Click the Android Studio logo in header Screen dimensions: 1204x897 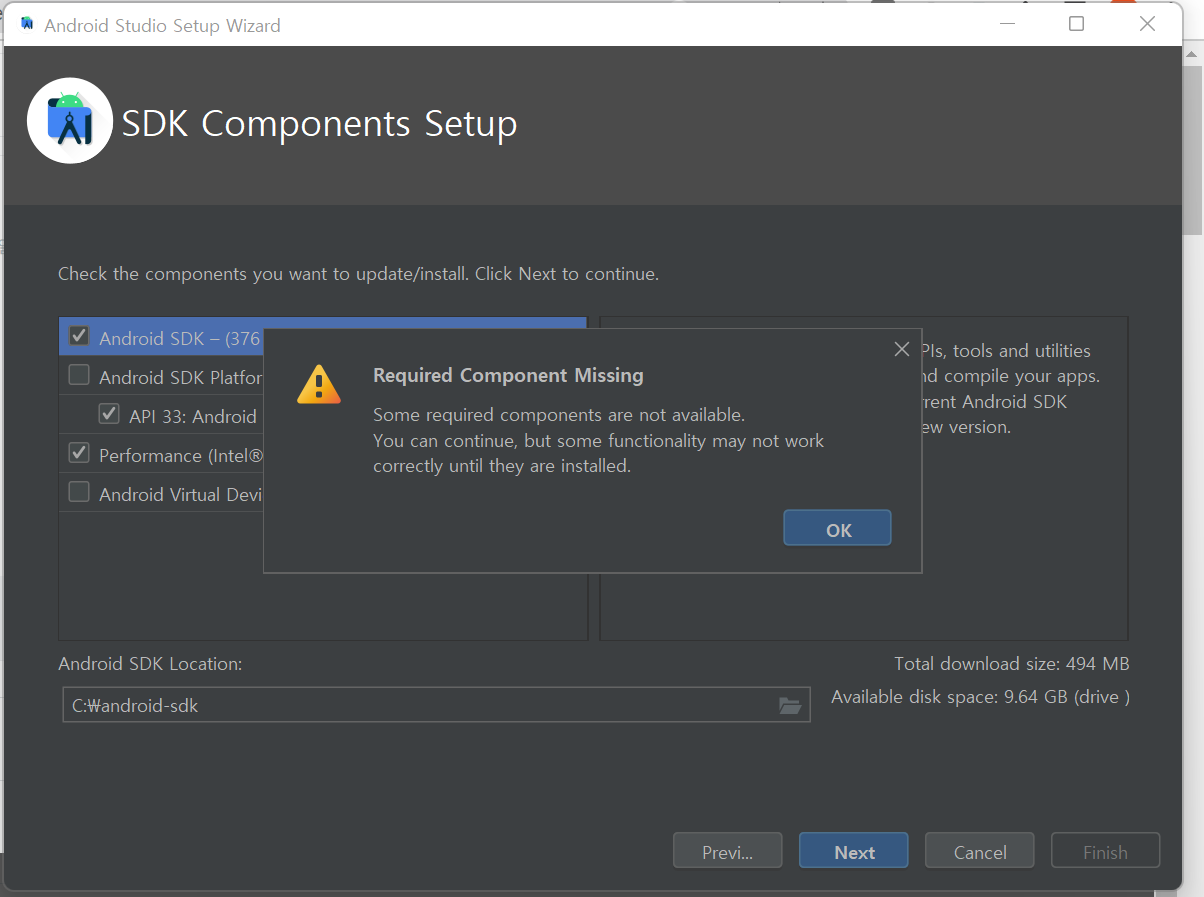click(70, 121)
